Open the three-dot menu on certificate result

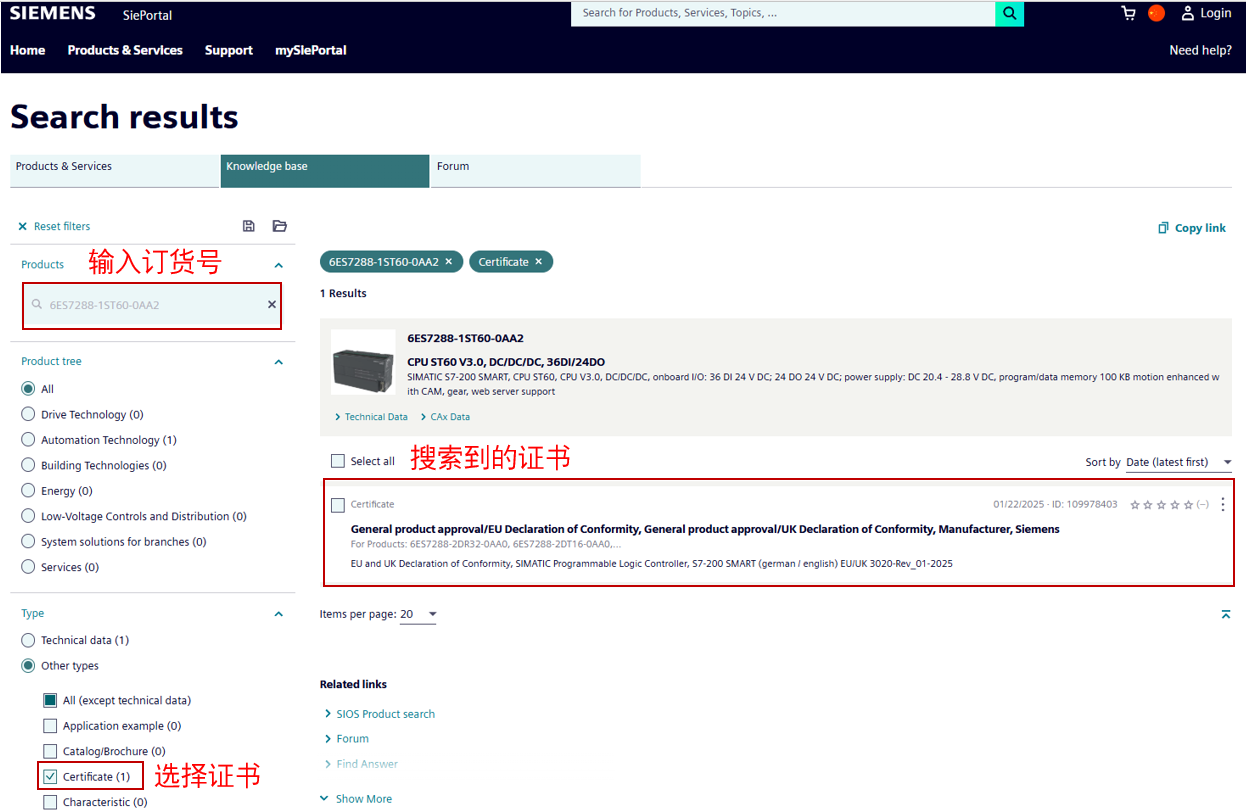click(x=1222, y=505)
